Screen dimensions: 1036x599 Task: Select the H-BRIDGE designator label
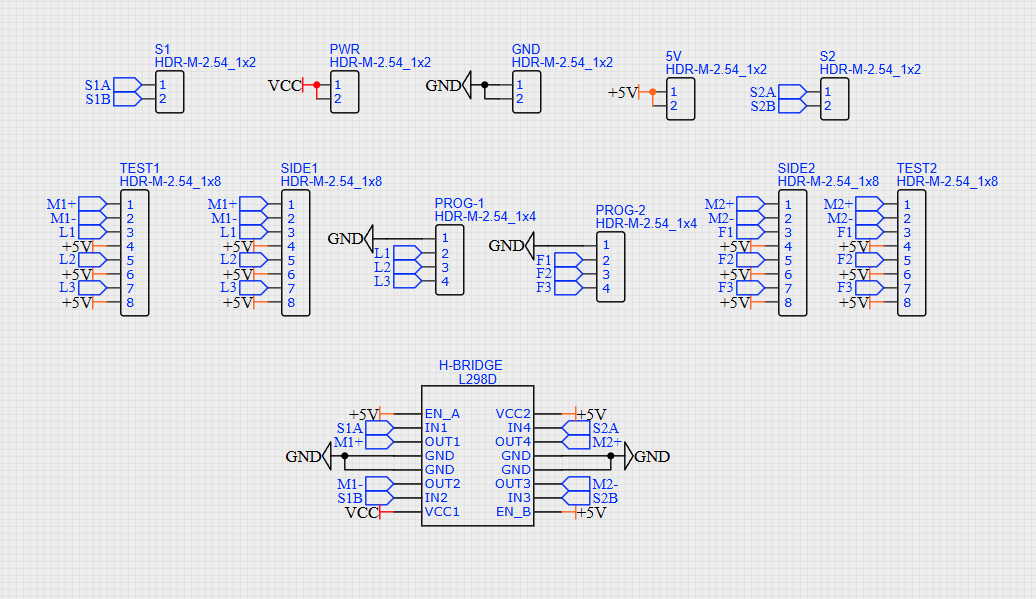click(470, 365)
